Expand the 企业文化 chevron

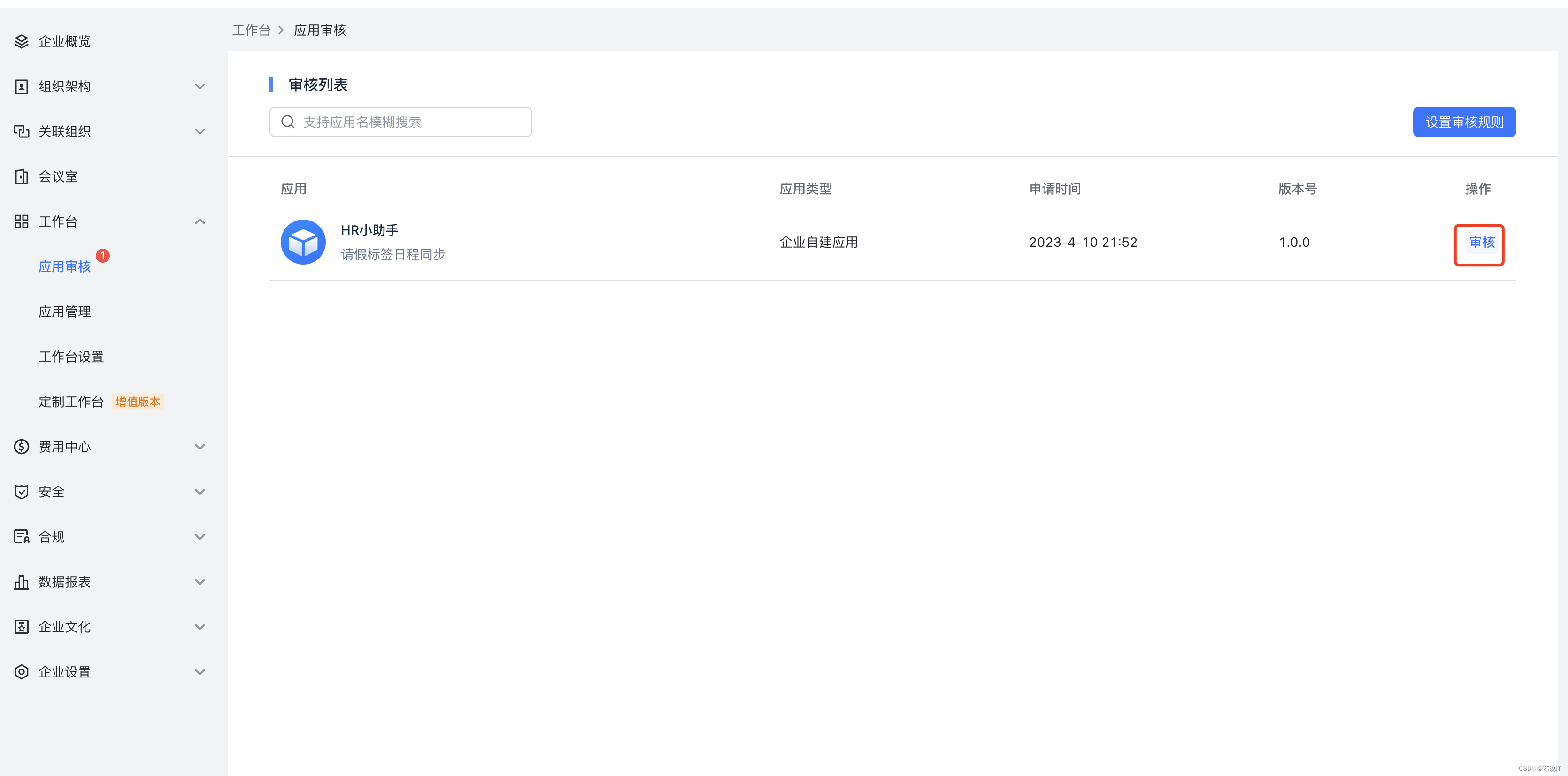click(200, 626)
